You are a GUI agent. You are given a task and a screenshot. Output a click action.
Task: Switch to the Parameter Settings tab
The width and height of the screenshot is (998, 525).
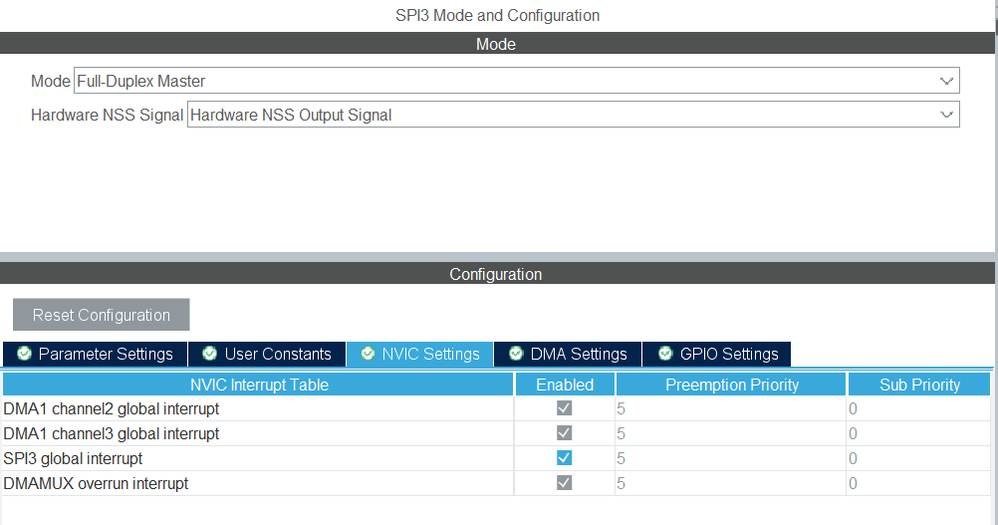(95, 354)
